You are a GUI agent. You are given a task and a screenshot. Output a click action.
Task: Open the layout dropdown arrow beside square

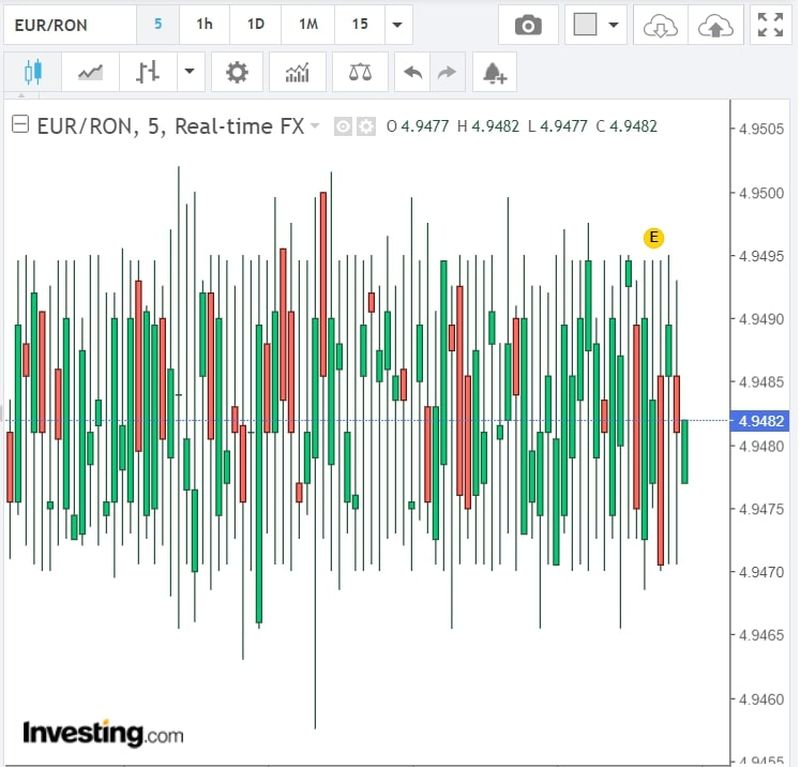click(x=614, y=24)
